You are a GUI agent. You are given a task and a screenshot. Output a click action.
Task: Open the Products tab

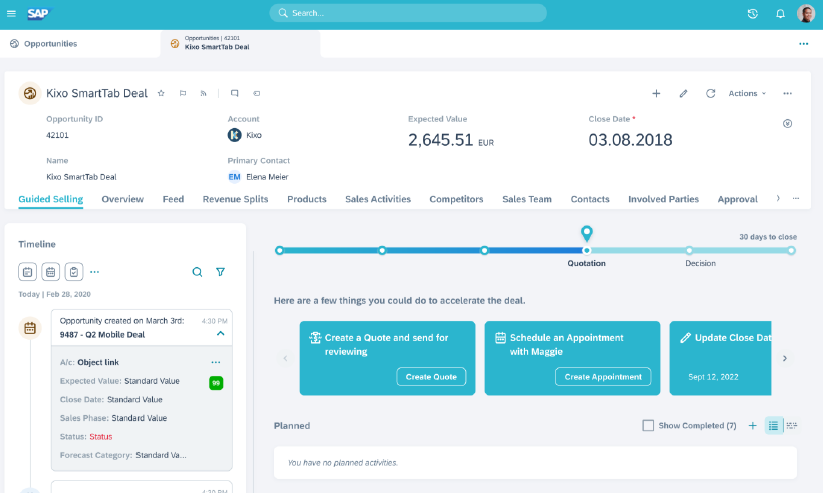[x=307, y=199]
